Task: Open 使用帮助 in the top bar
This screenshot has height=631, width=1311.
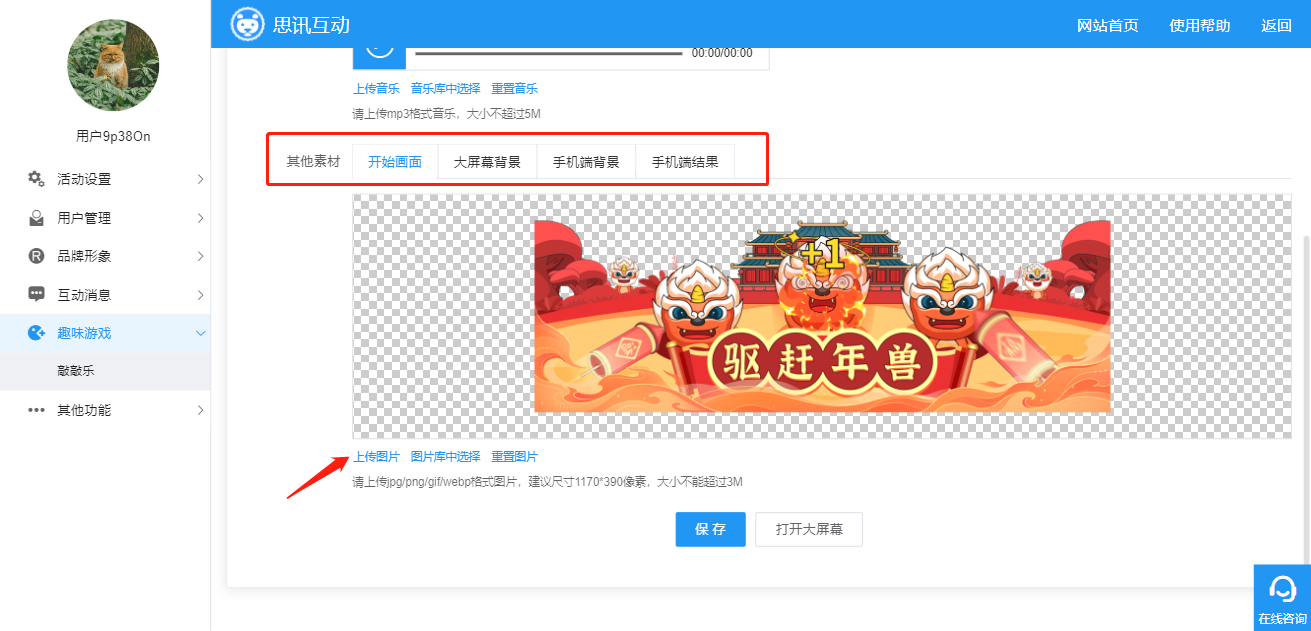Action: (1200, 25)
